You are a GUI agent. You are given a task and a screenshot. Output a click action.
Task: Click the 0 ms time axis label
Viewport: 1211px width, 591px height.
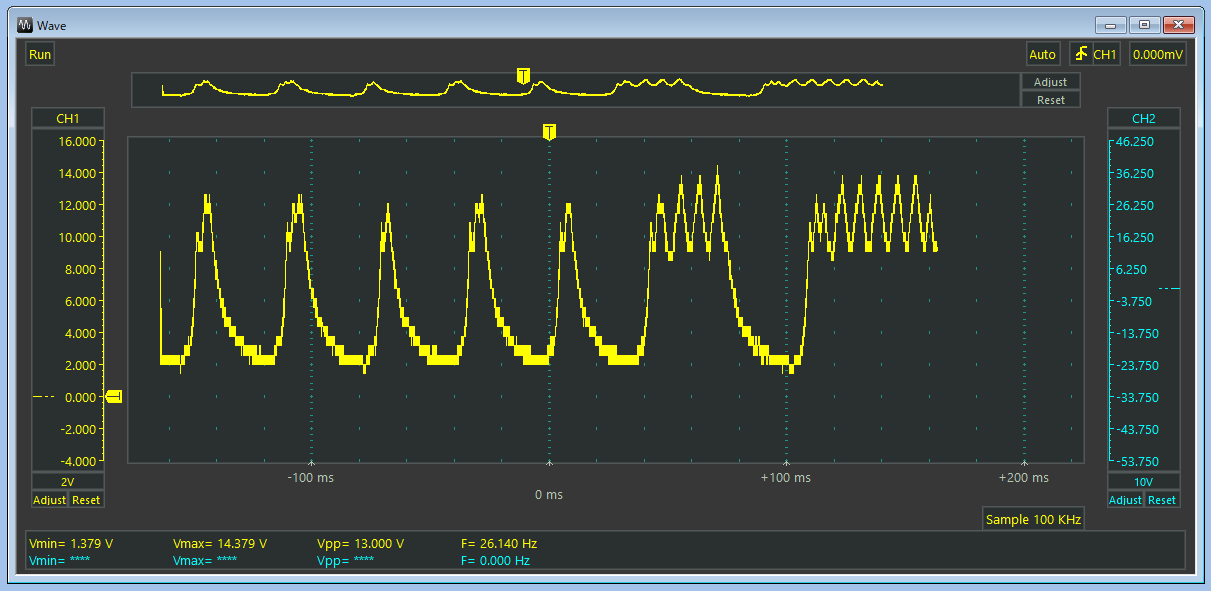tap(549, 495)
